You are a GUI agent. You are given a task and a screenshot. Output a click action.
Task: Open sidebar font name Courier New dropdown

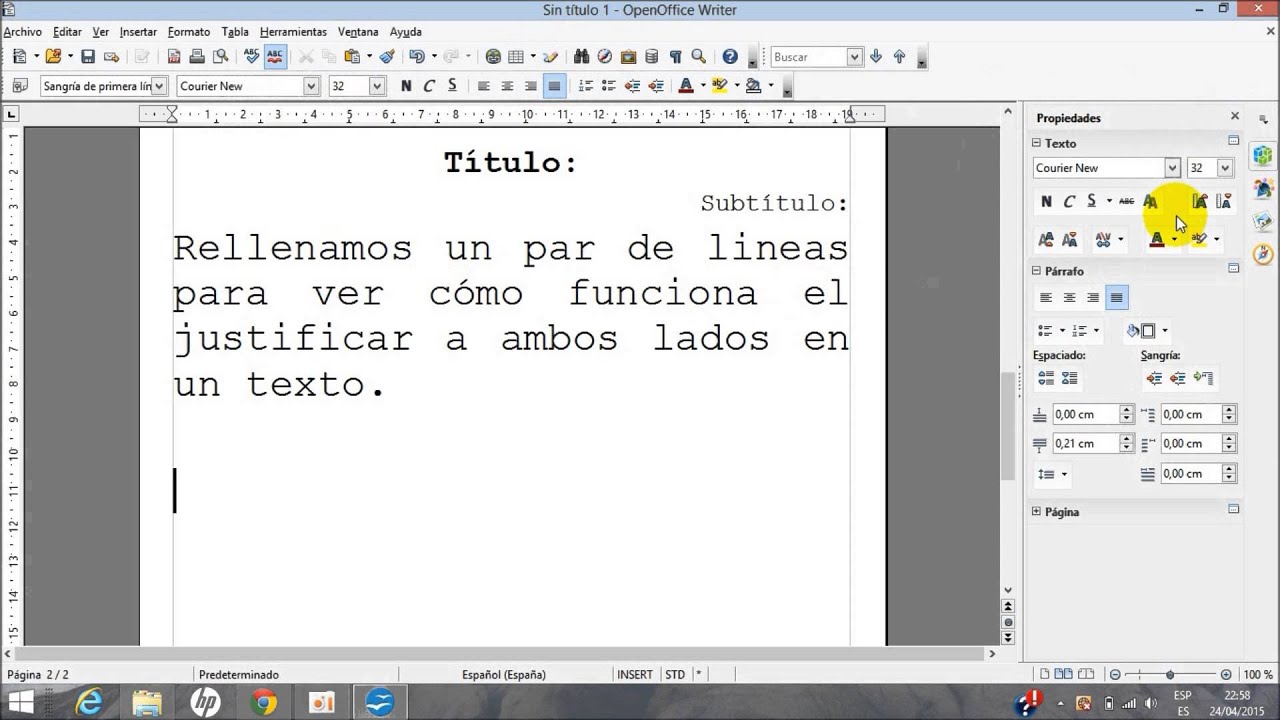[x=1172, y=168]
